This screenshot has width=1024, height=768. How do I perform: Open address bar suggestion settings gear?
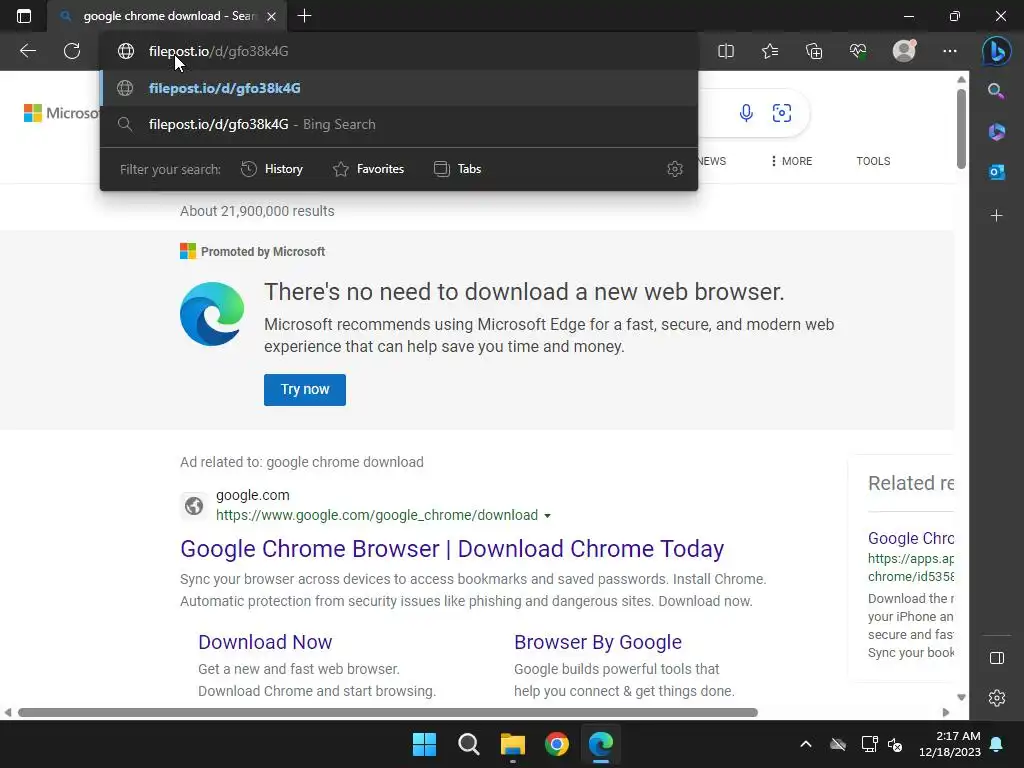click(x=675, y=169)
